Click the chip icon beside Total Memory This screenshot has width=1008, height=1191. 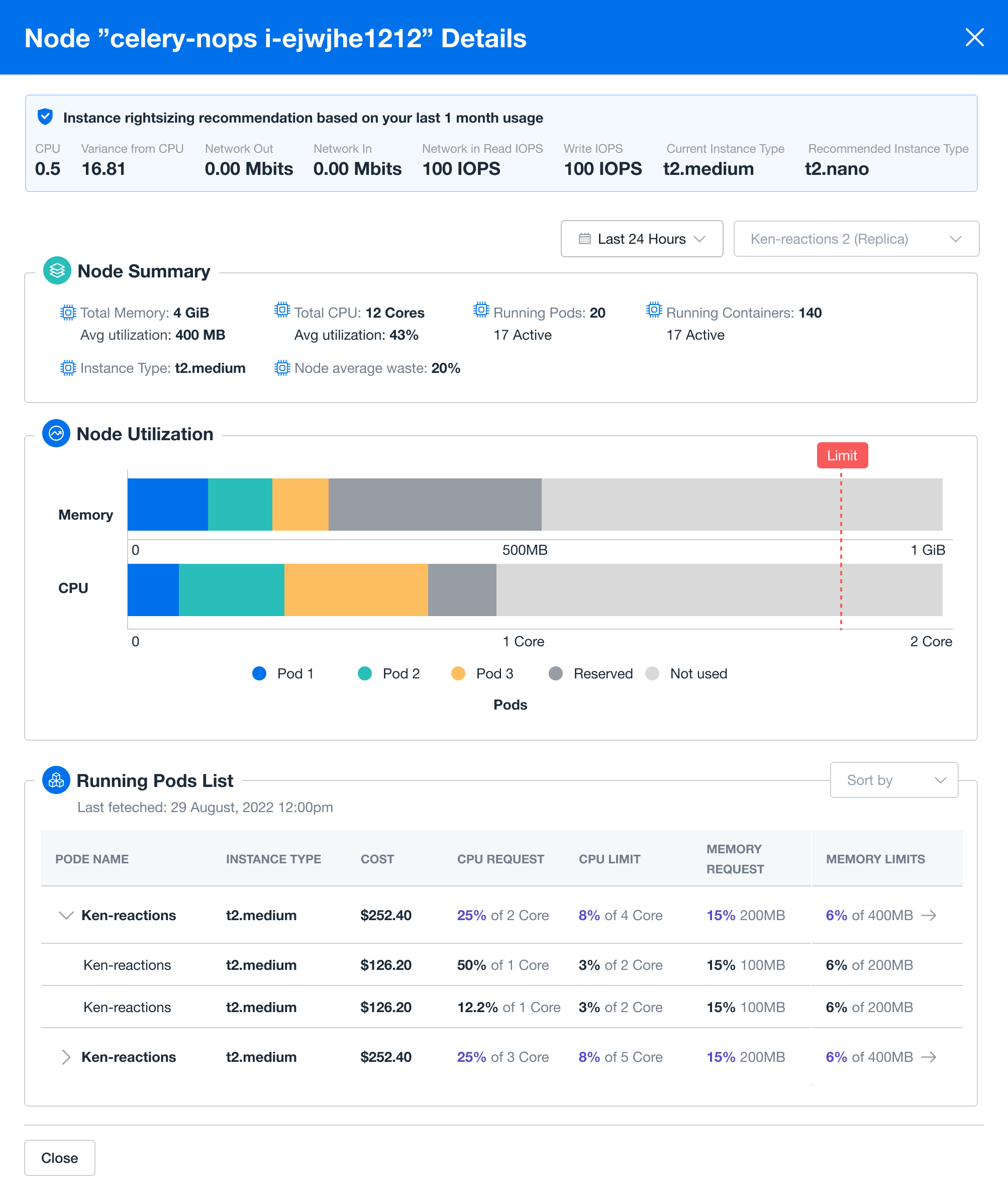pyautogui.click(x=68, y=313)
